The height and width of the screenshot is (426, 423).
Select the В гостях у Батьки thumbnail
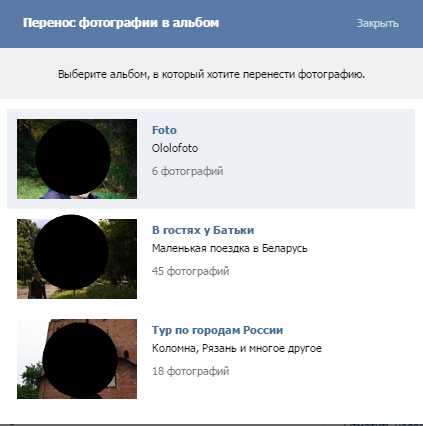click(x=77, y=259)
